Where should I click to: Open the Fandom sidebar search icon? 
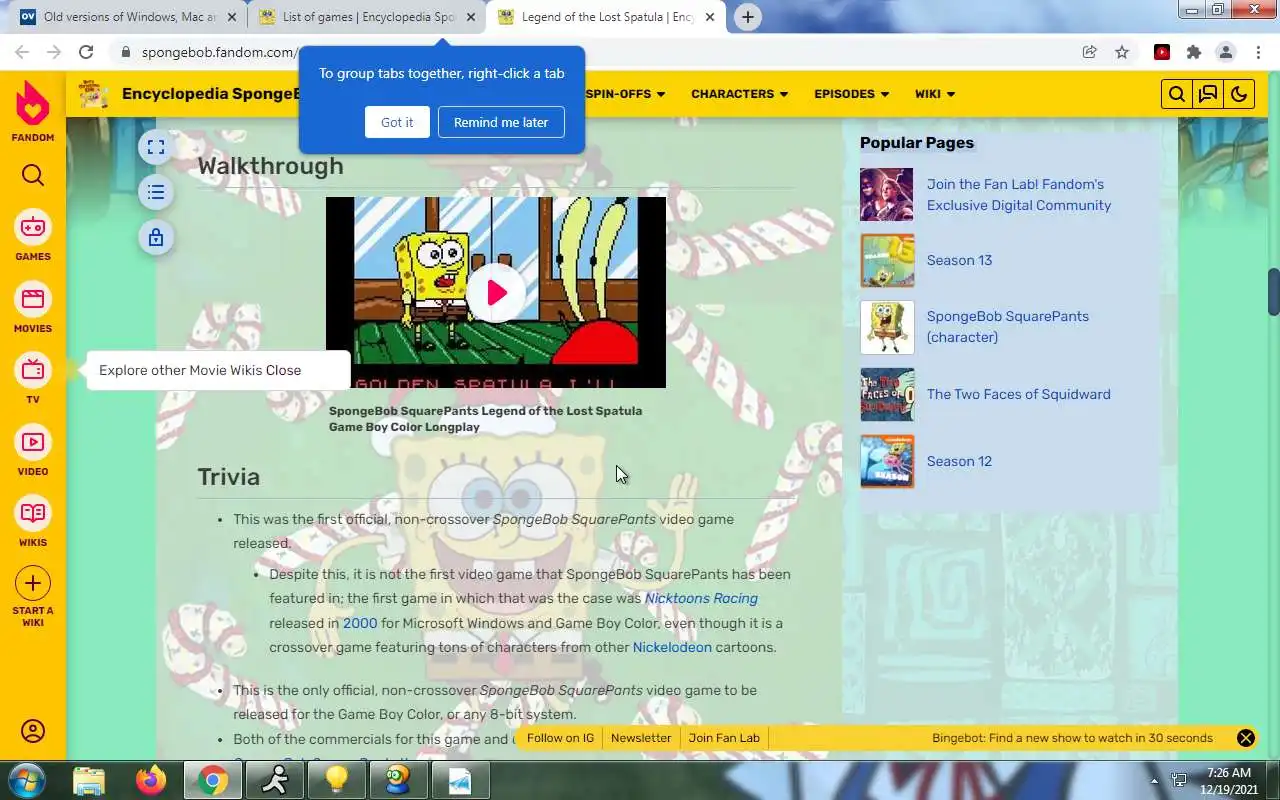(33, 176)
